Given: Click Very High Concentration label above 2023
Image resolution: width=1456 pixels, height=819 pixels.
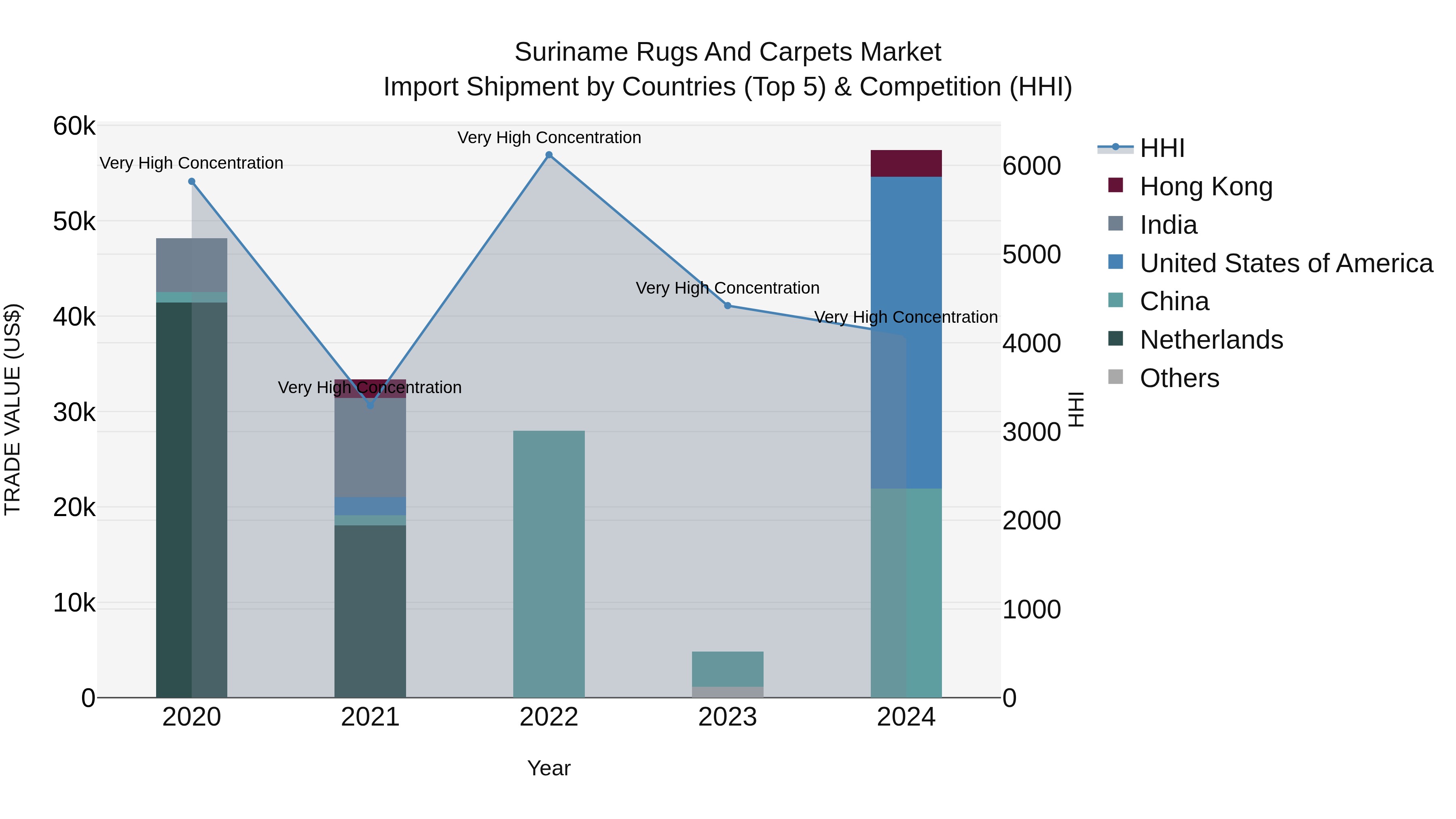Looking at the screenshot, I should pos(728,288).
